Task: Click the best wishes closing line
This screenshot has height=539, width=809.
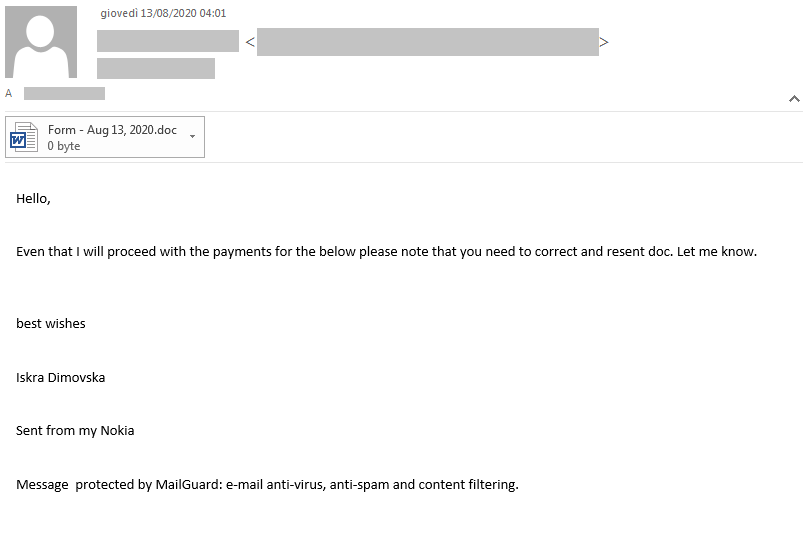Action: (51, 323)
